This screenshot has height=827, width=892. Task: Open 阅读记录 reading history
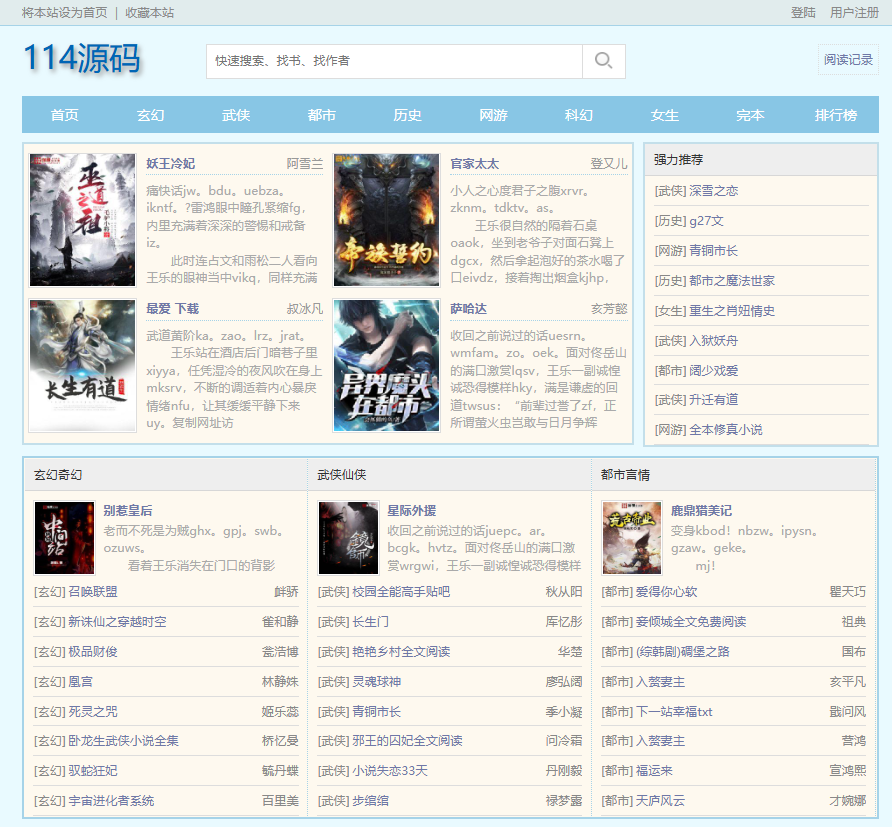pyautogui.click(x=846, y=61)
